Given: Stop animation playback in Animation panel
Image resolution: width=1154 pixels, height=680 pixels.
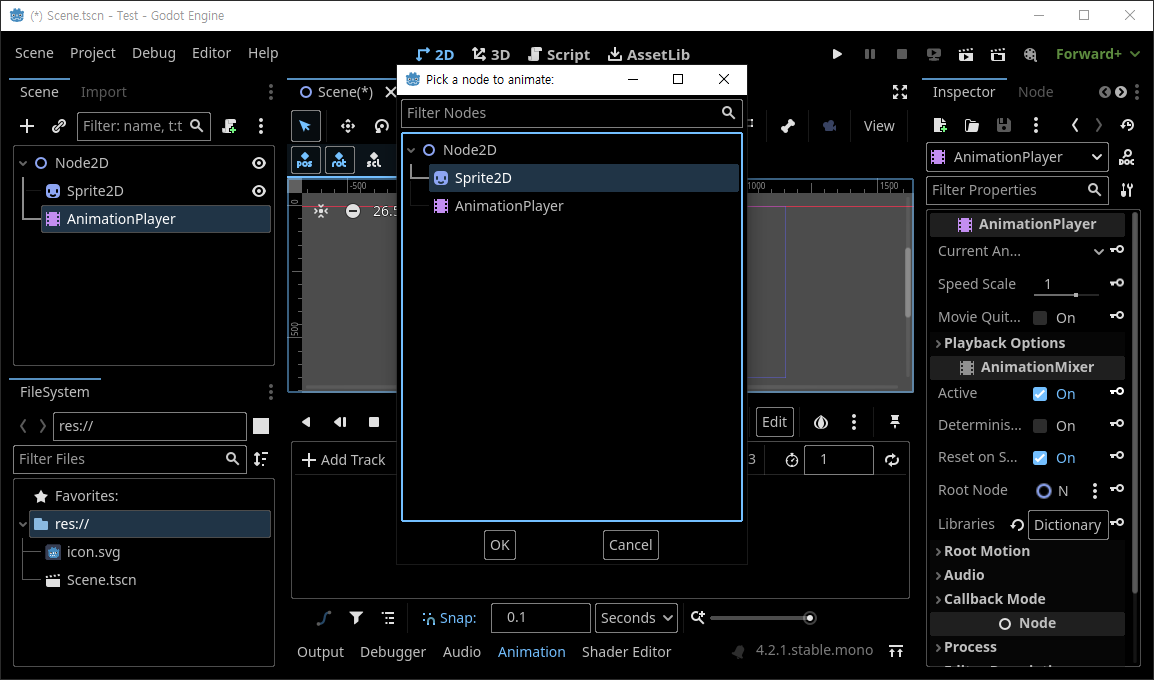Looking at the screenshot, I should click(374, 422).
